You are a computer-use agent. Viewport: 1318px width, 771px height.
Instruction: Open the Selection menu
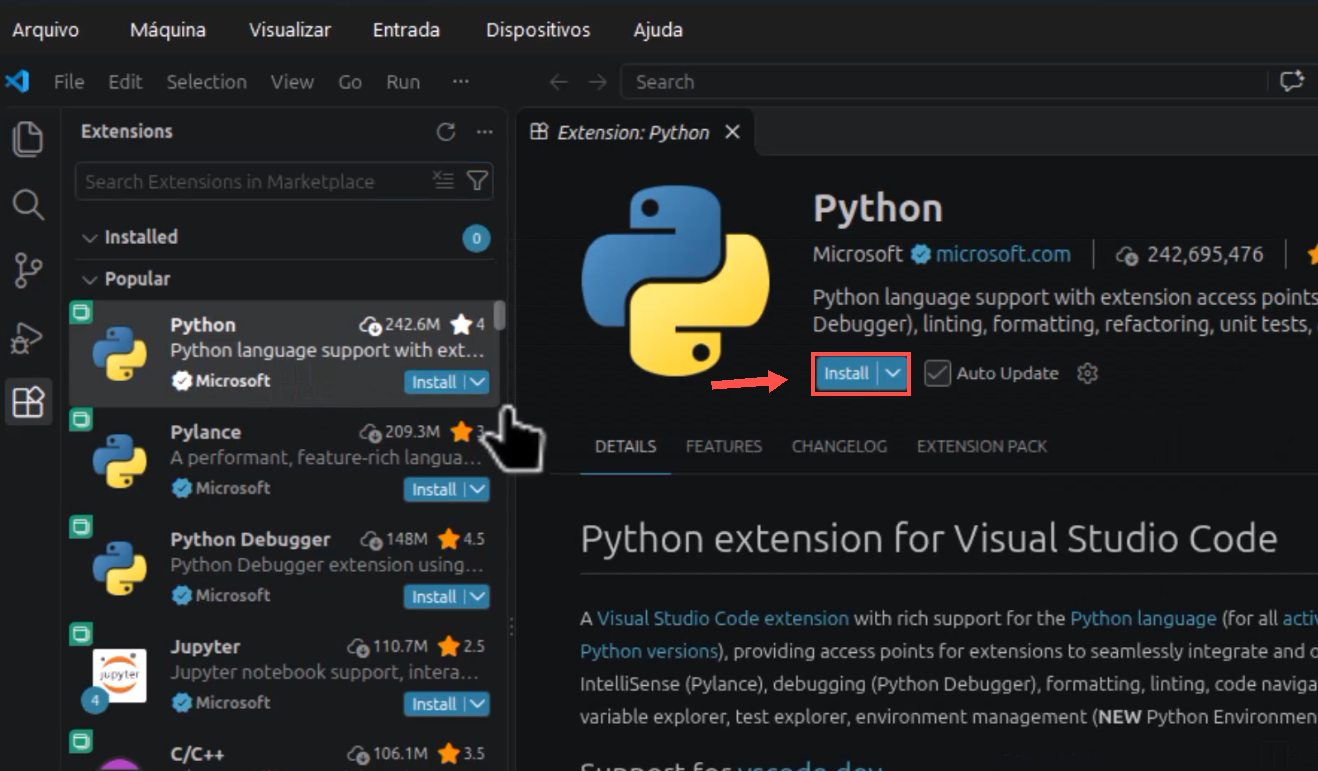[x=207, y=82]
